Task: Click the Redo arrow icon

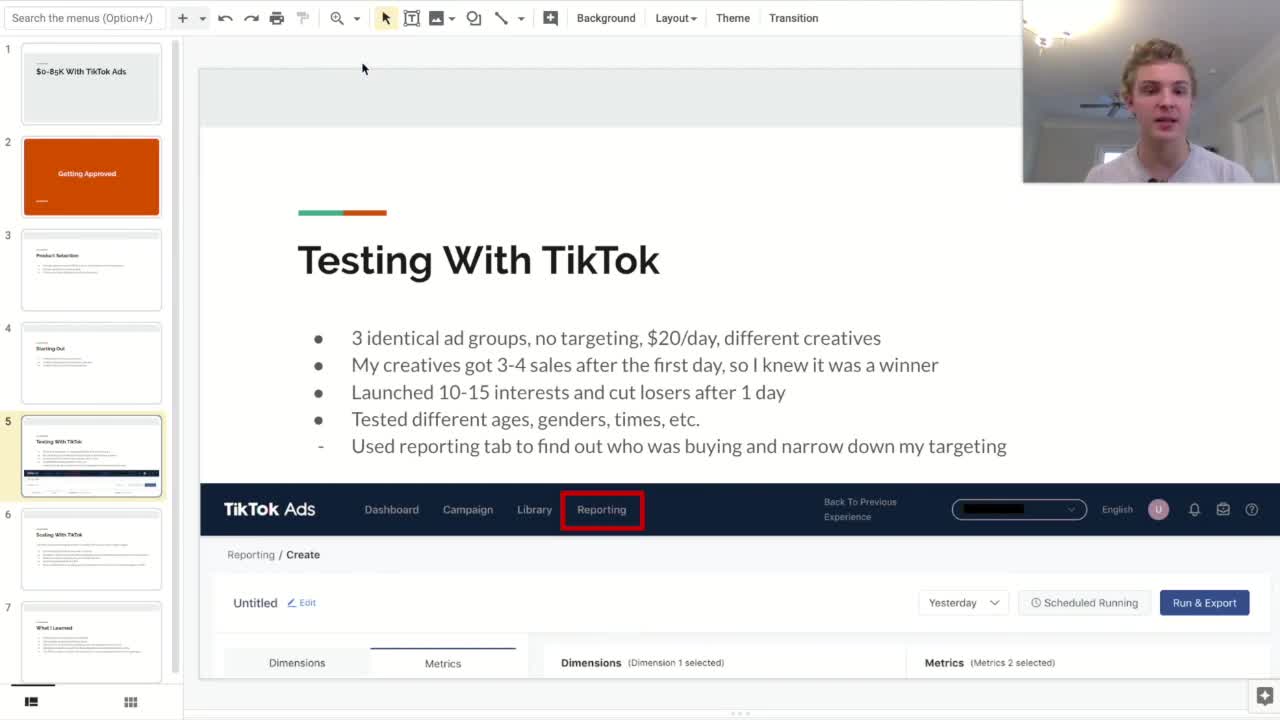Action: click(251, 18)
